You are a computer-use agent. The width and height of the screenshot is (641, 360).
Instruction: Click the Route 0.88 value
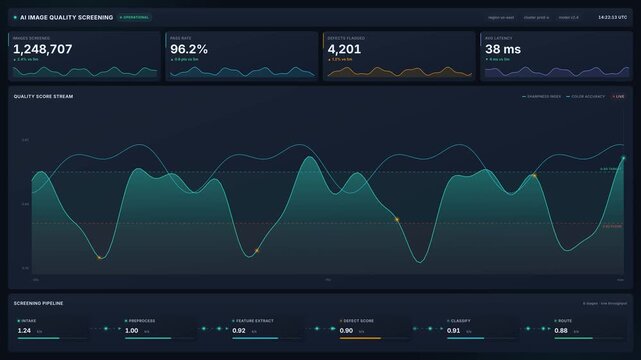tap(561, 331)
